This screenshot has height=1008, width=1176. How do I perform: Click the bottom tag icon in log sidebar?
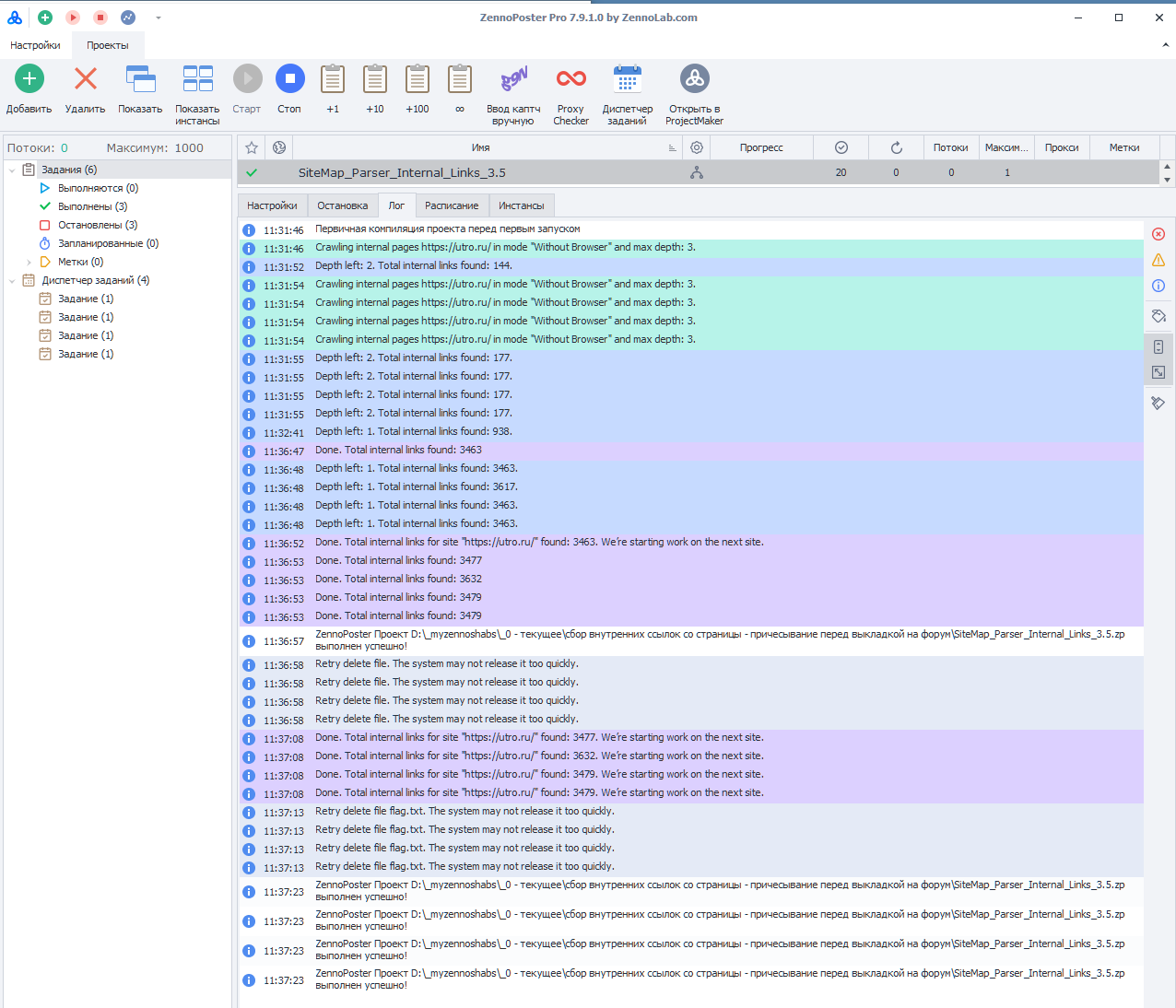tap(1158, 404)
